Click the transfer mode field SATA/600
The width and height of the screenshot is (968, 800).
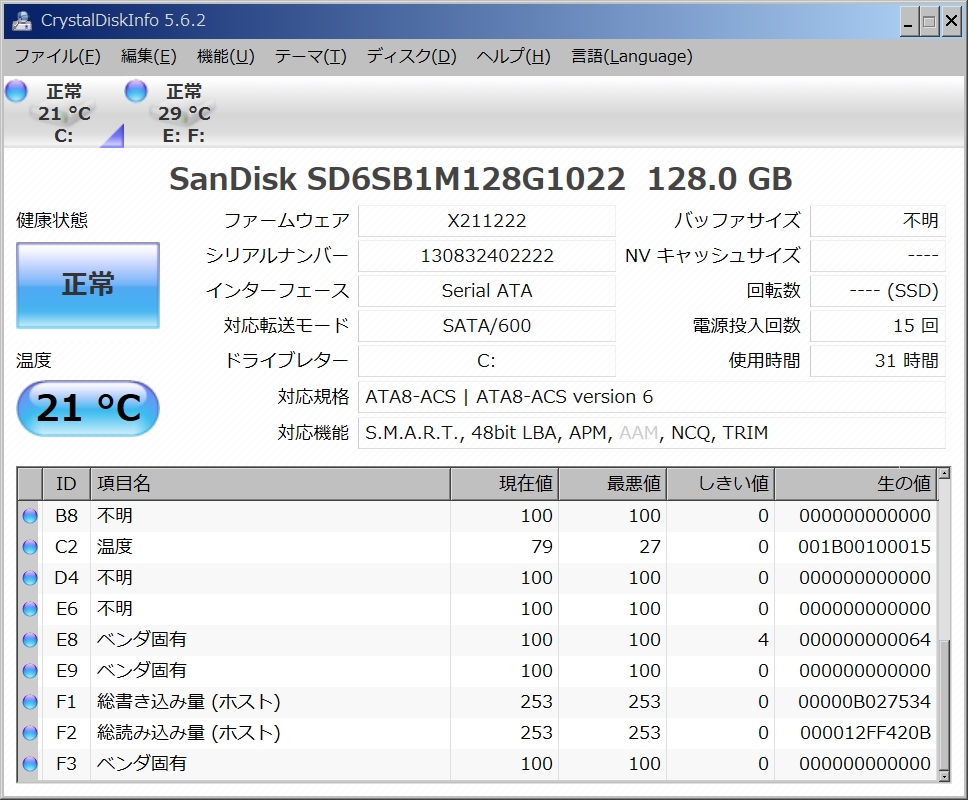click(486, 326)
